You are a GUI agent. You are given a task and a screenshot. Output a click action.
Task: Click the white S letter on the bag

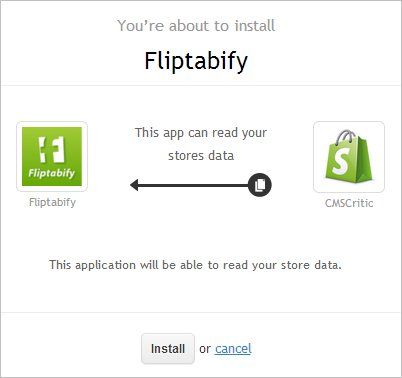[x=340, y=161]
